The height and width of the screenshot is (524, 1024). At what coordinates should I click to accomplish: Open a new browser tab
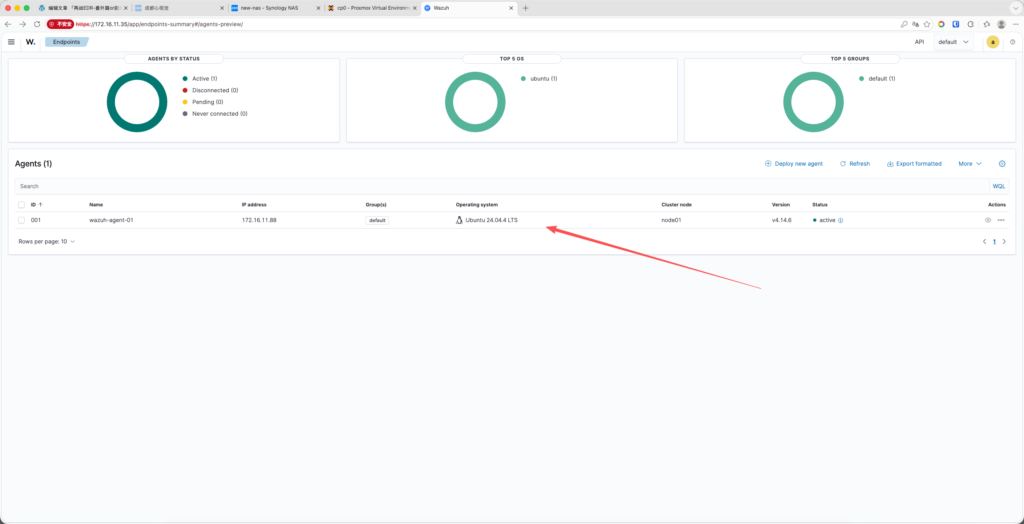tap(526, 8)
